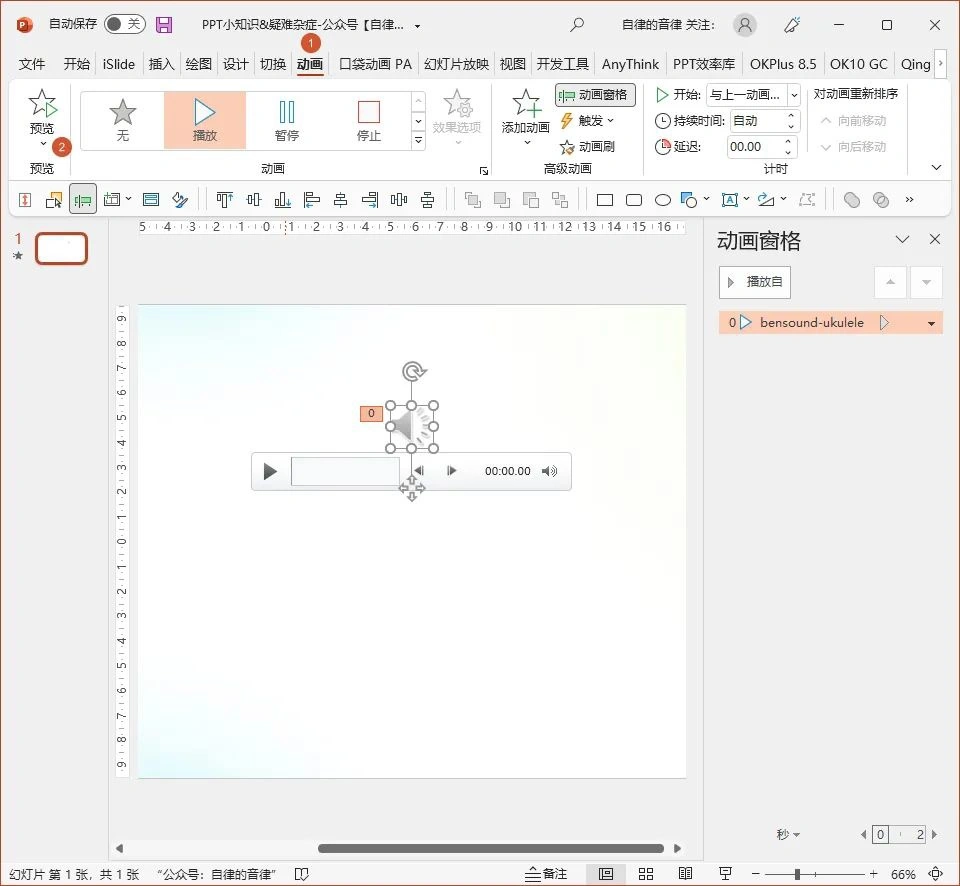
Task: Open the 触发 (Trigger) dropdown
Action: tap(590, 120)
